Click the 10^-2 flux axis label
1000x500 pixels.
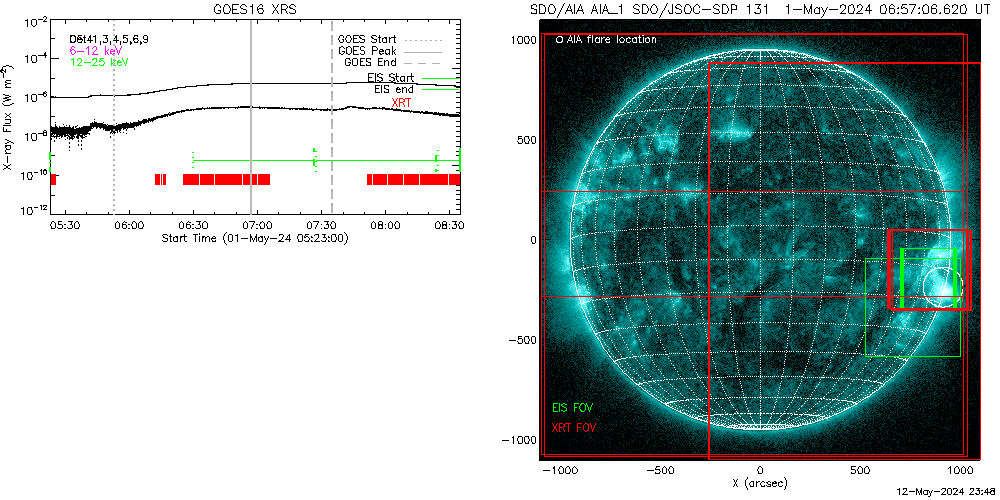coord(36,22)
